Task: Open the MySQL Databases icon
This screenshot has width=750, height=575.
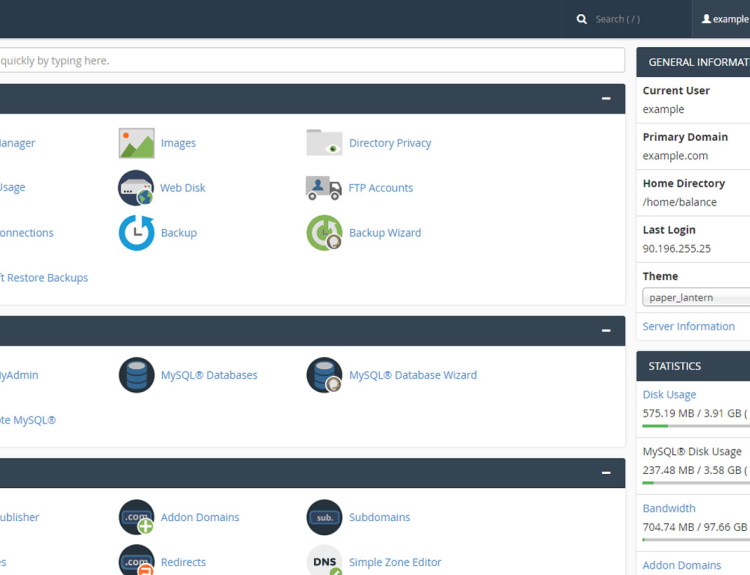Action: (x=136, y=375)
